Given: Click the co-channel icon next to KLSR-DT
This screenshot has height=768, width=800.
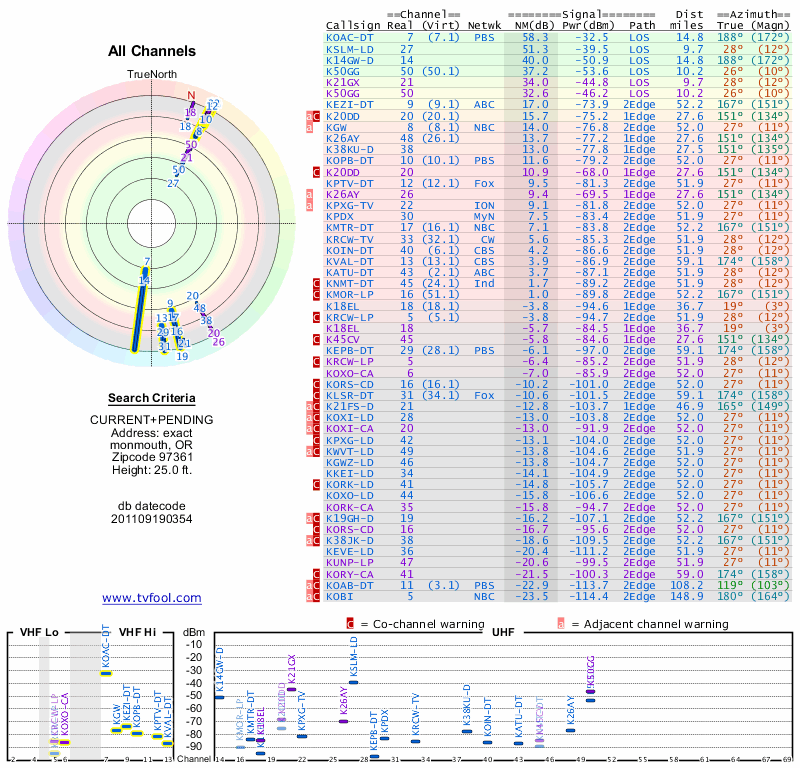Looking at the screenshot, I should (x=317, y=395).
